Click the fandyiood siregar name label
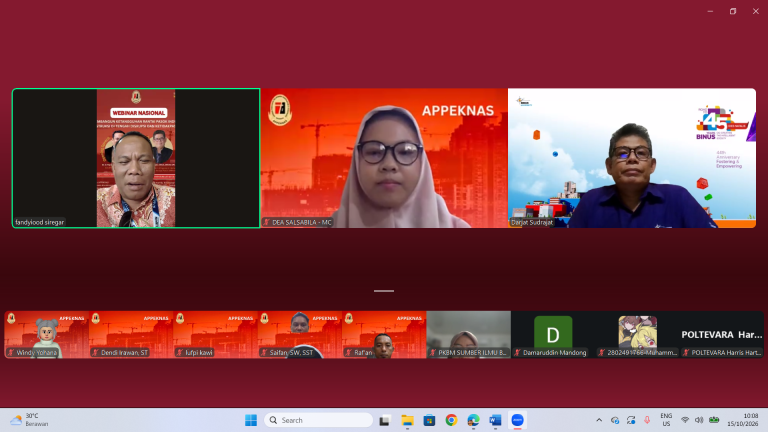Viewport: 768px width, 432px height. [39, 222]
